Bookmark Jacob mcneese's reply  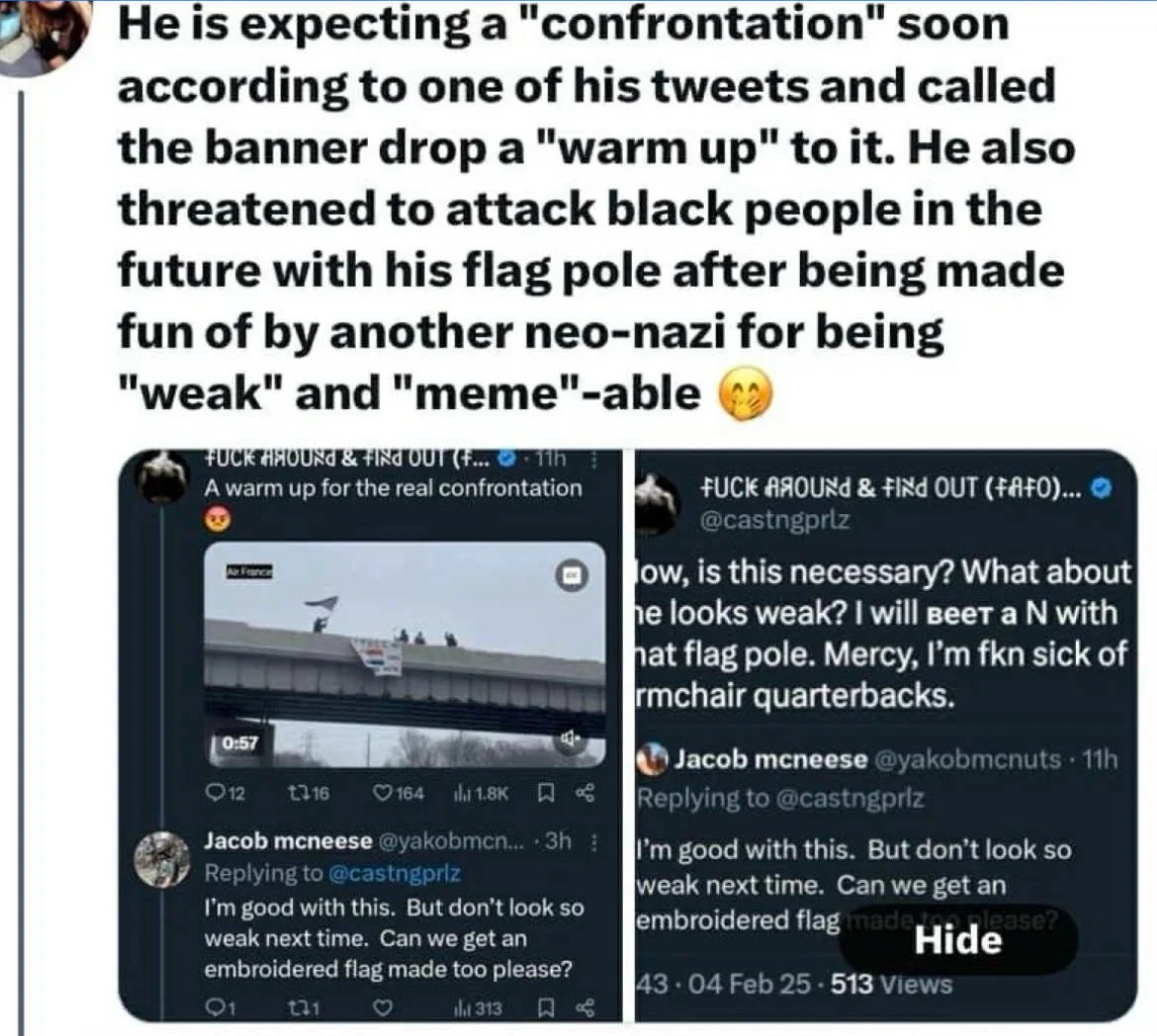point(545,1008)
